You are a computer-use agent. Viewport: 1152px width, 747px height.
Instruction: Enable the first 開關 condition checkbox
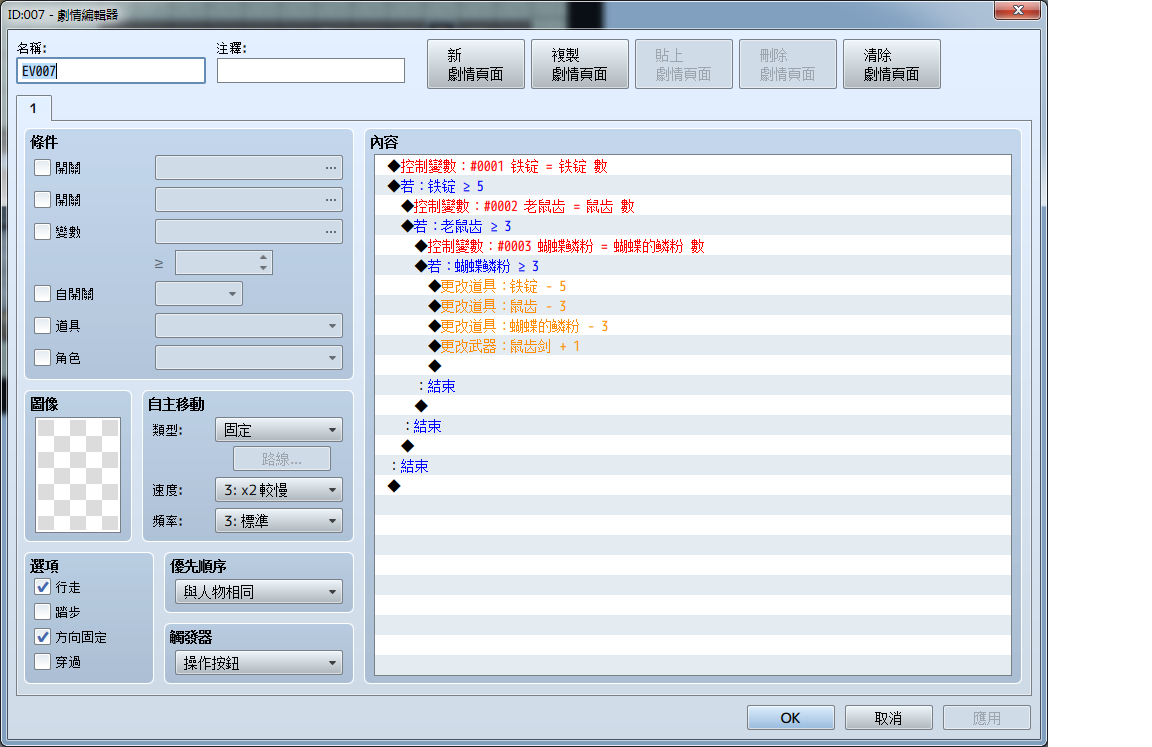coord(43,167)
